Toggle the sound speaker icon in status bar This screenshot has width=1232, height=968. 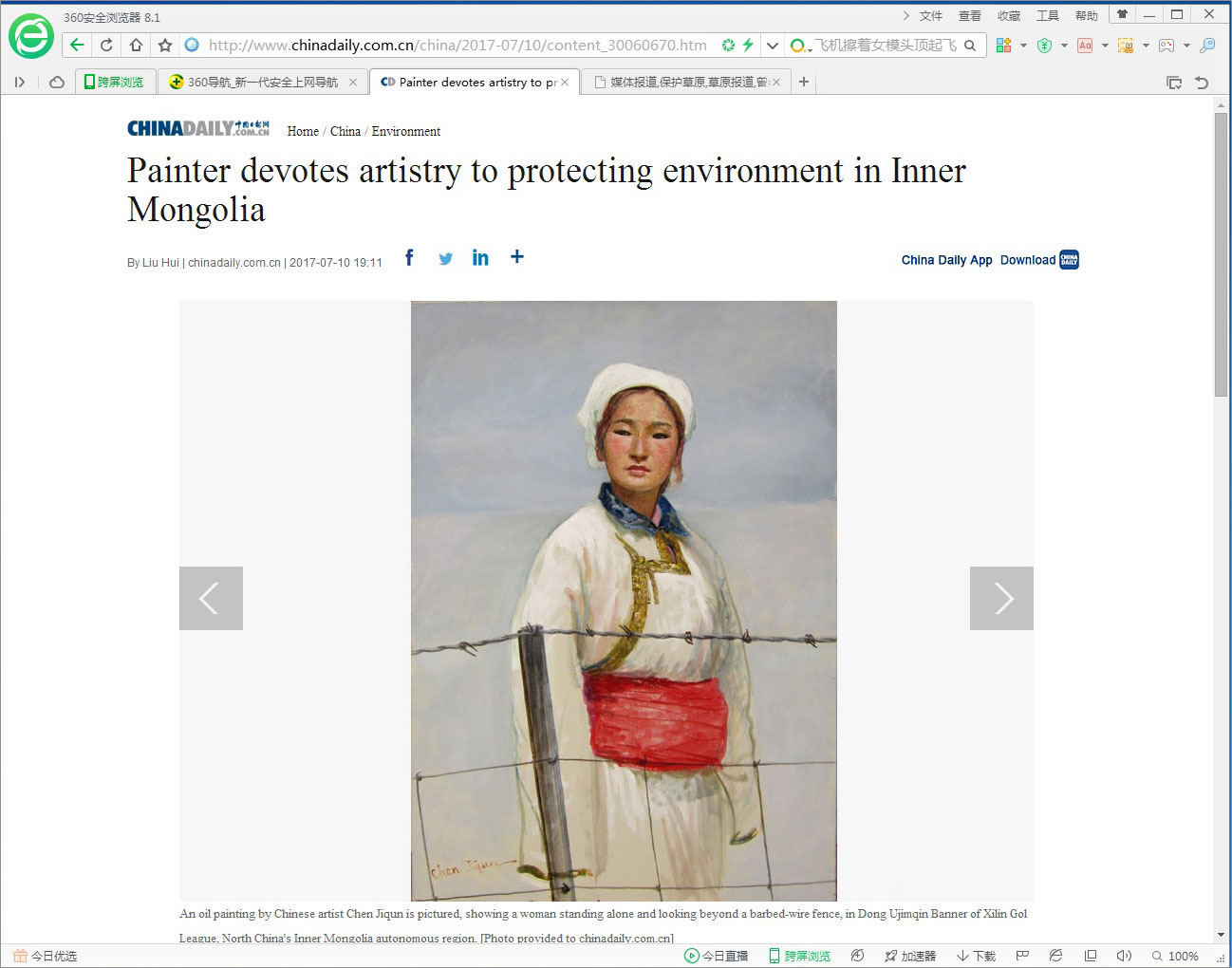coord(1124,956)
